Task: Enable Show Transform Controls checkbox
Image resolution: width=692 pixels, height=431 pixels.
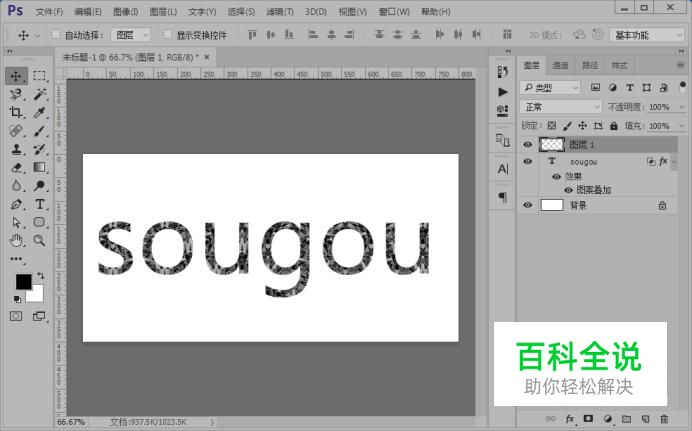Action: pos(167,34)
